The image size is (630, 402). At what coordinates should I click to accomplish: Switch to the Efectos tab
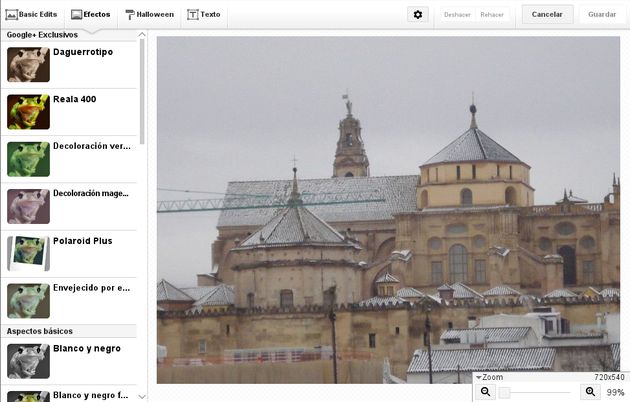click(x=90, y=14)
